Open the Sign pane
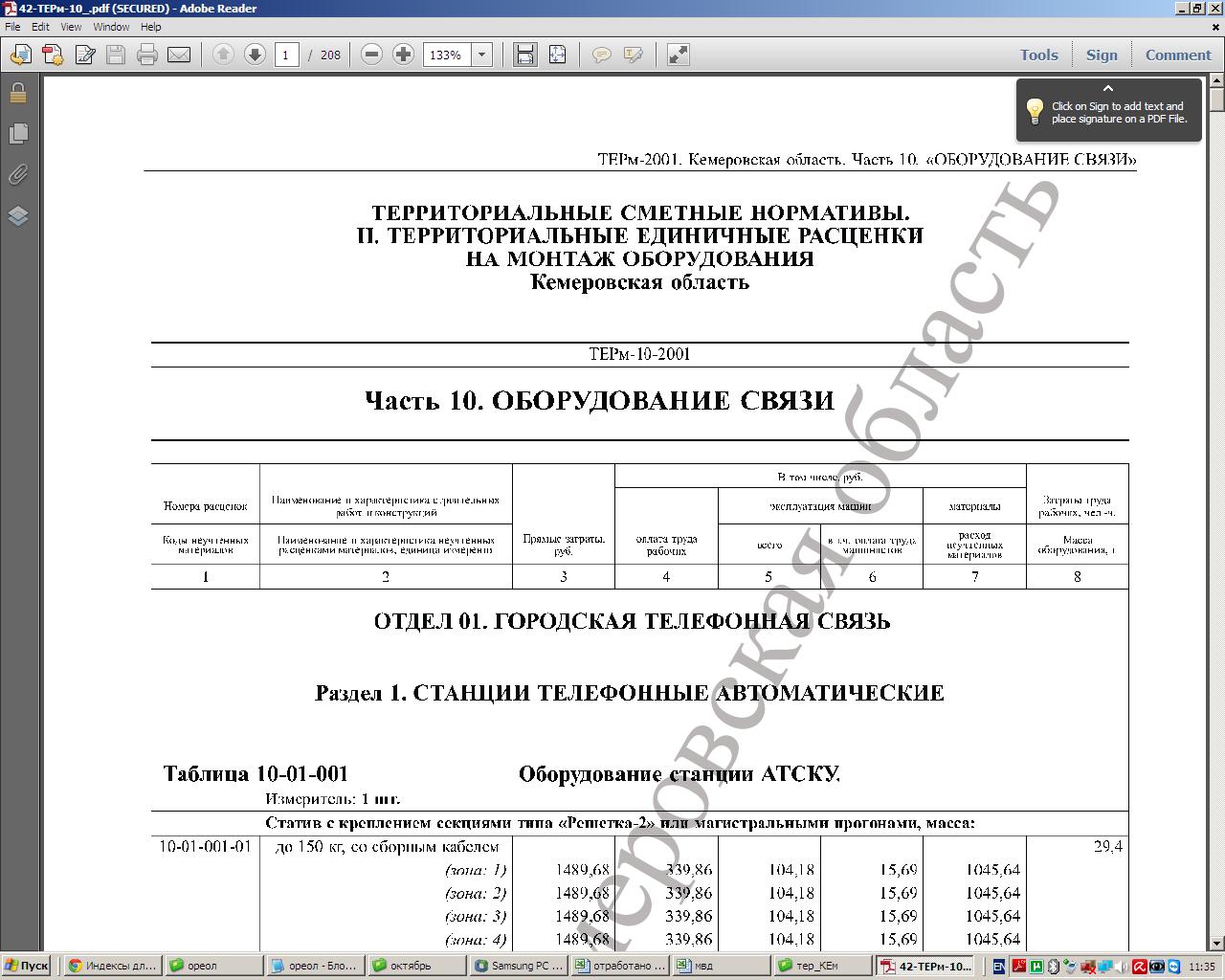The image size is (1225, 980). pos(1102,55)
